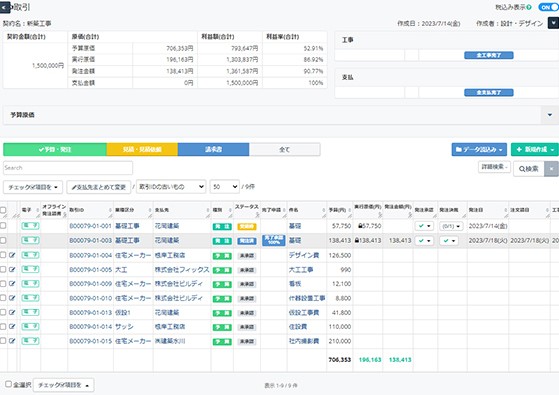This screenshot has width=559, height=395.
Task: Click the 完了申請 100% badge in row B00079-01-003
Action: click(273, 240)
